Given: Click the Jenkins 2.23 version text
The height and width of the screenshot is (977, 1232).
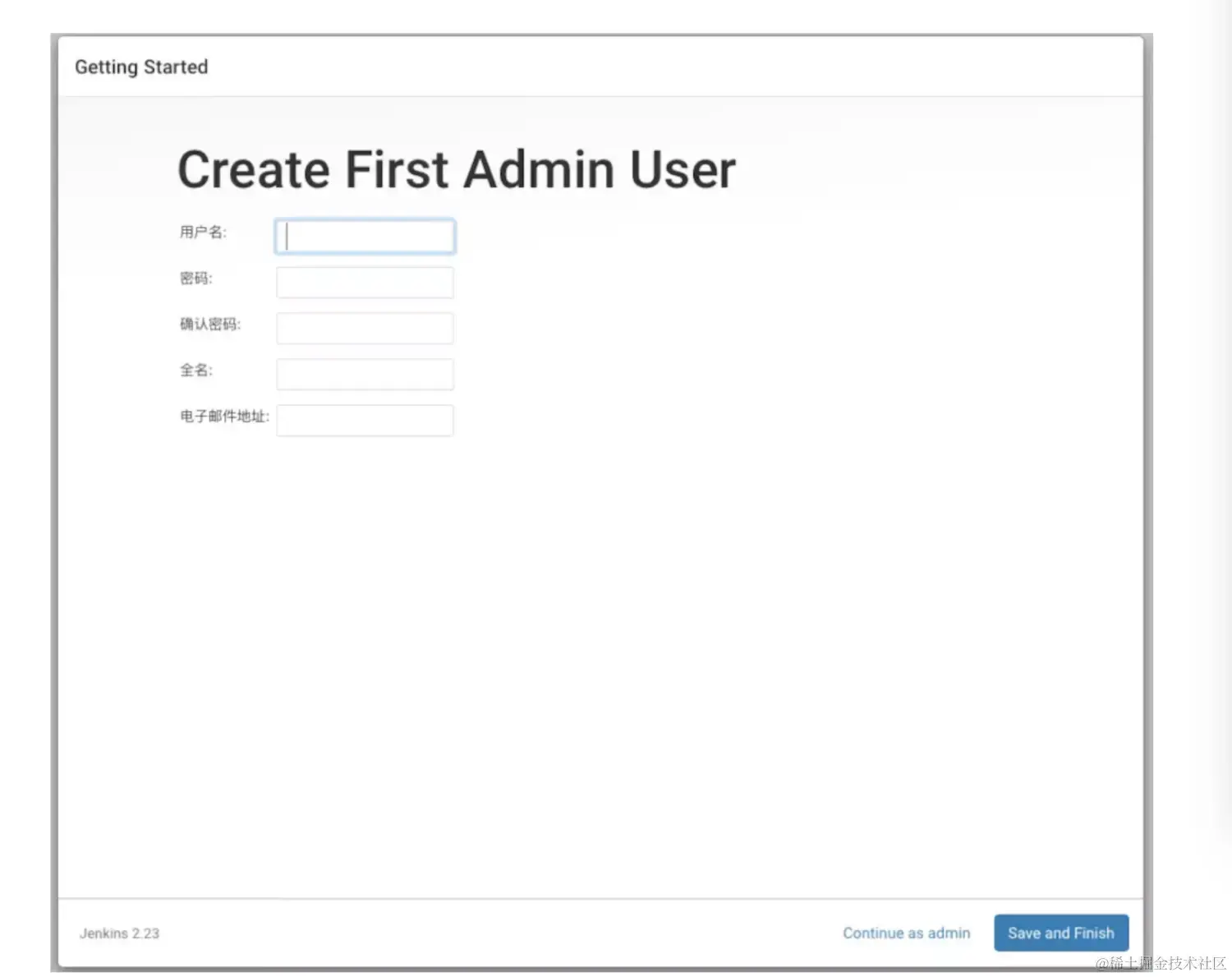Looking at the screenshot, I should pyautogui.click(x=119, y=933).
